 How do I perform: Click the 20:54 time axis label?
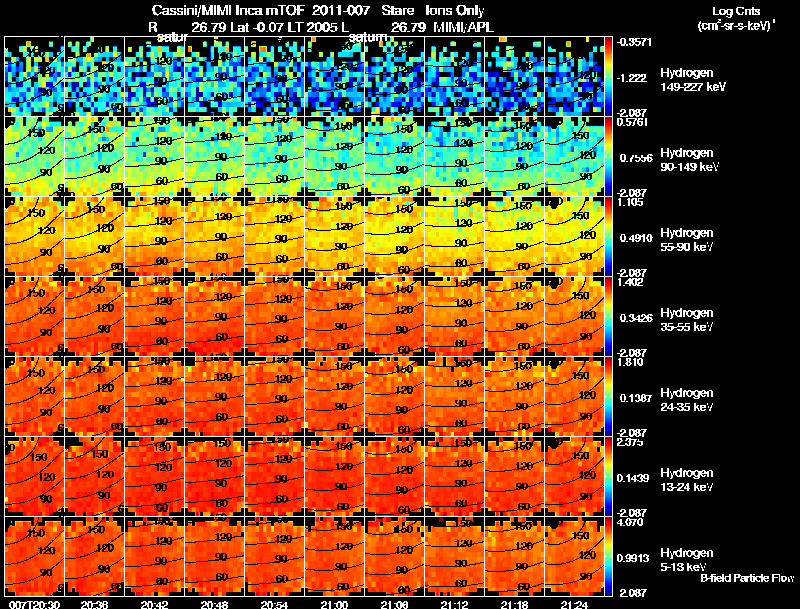click(x=274, y=604)
